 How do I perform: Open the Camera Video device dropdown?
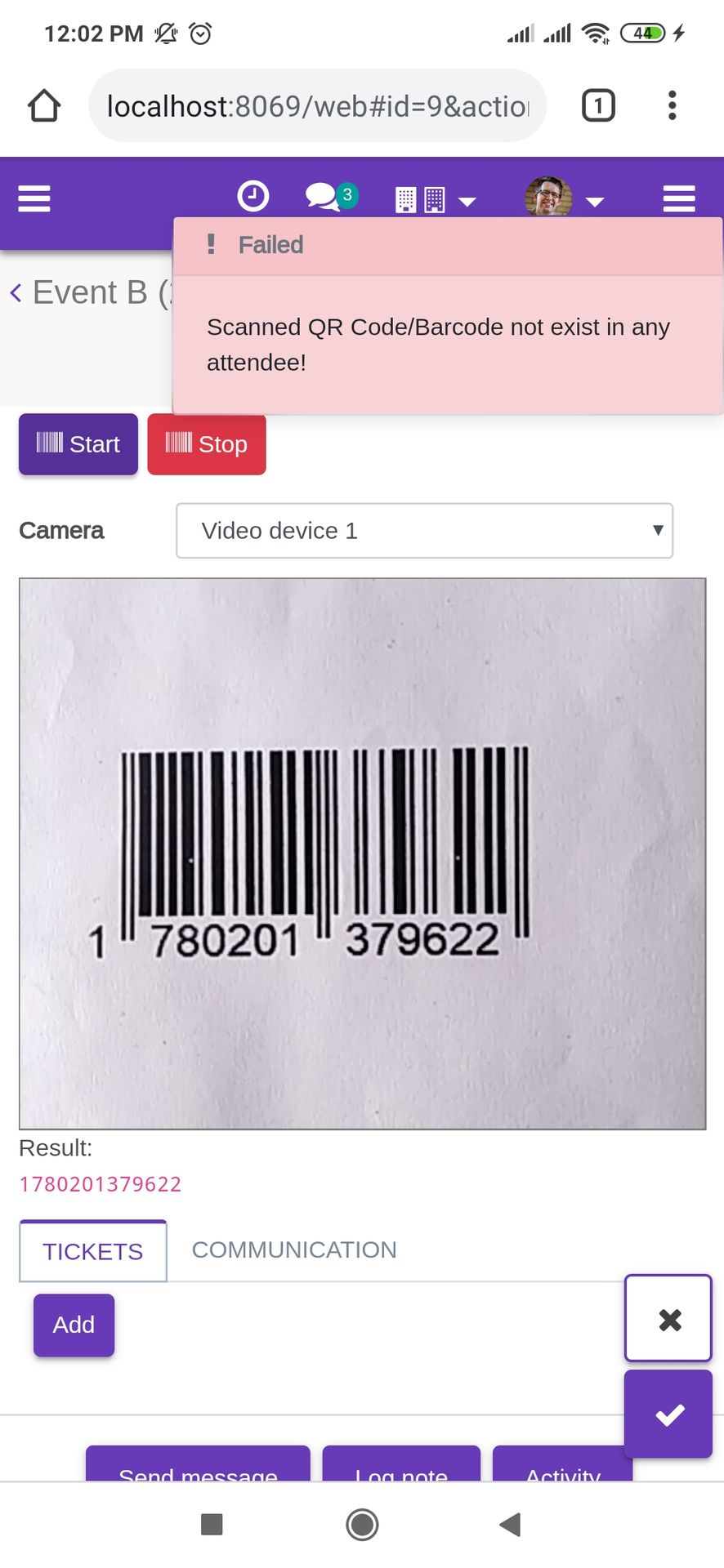[425, 531]
